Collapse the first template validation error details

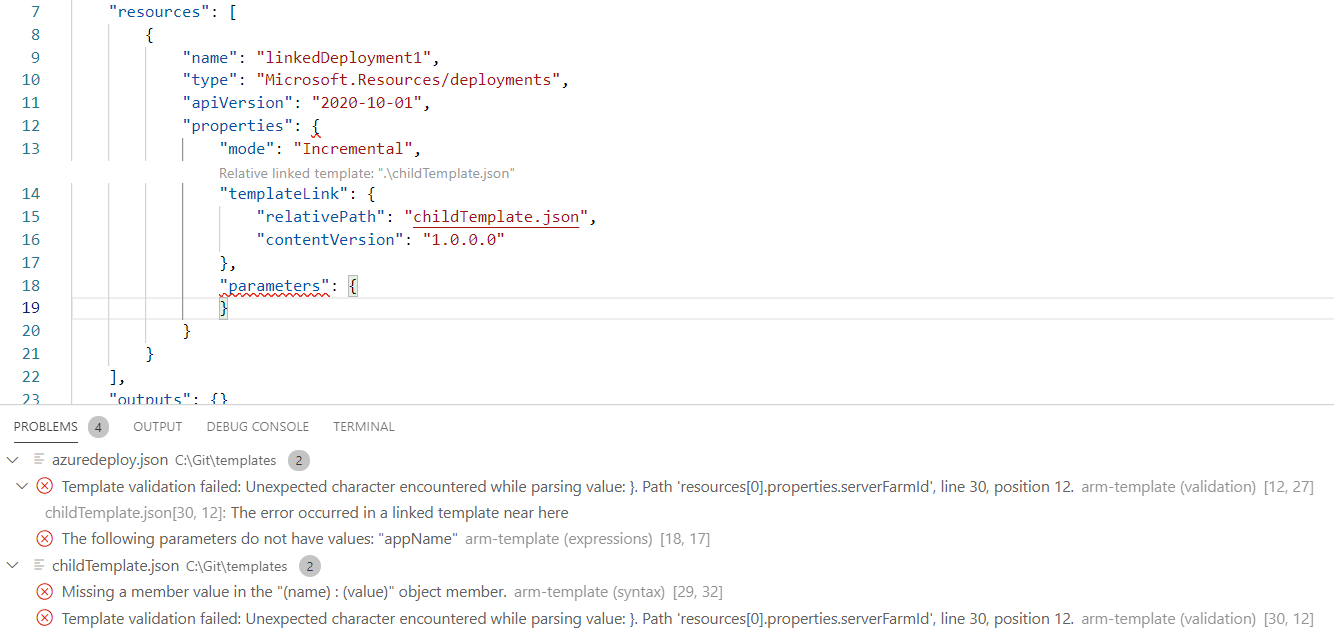(24, 487)
